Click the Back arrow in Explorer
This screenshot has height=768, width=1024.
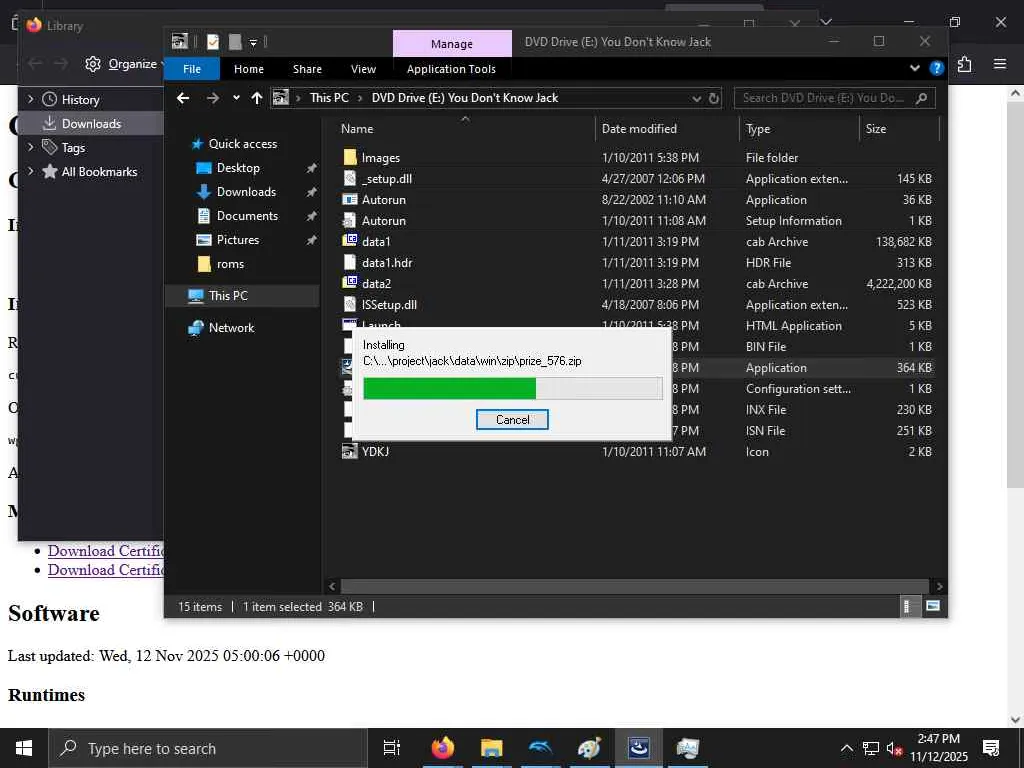[183, 98]
